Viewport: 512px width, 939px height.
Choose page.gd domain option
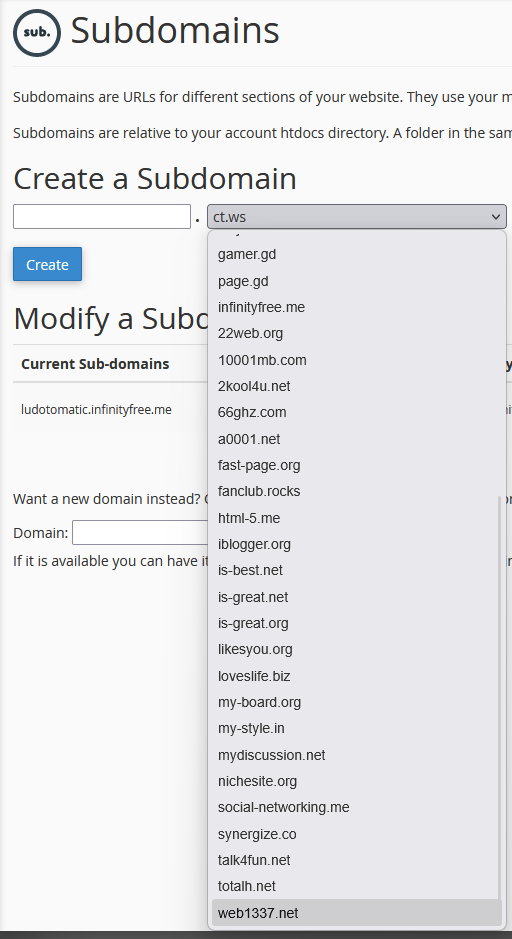tap(356, 281)
